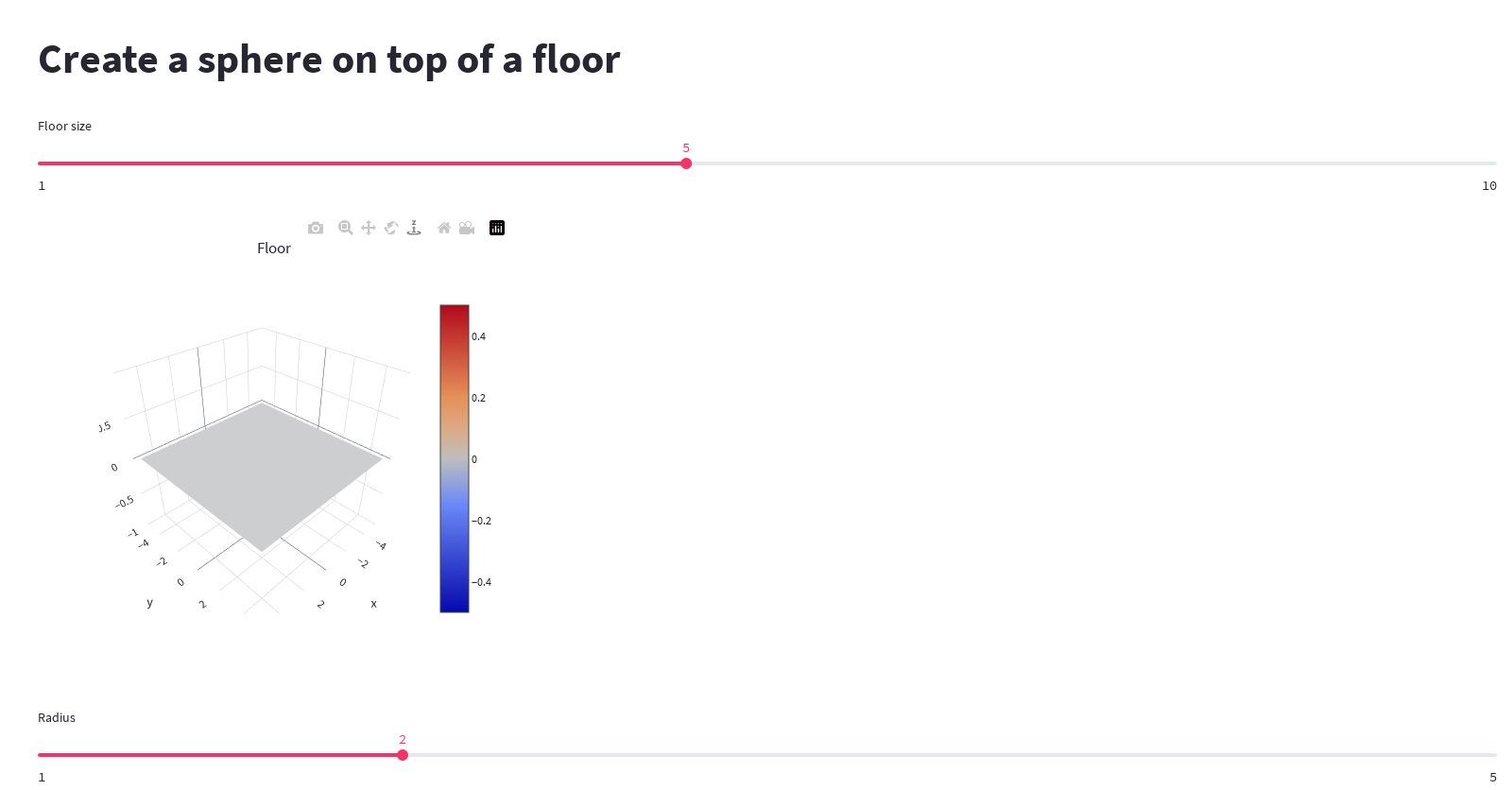The image size is (1512, 790).
Task: Select the Zoom tool in plot toolbar
Action: coord(346,228)
